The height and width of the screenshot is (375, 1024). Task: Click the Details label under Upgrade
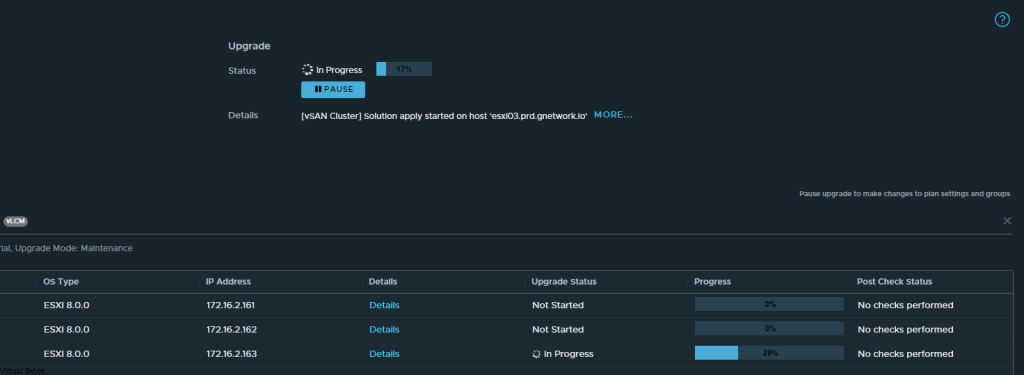pos(243,115)
